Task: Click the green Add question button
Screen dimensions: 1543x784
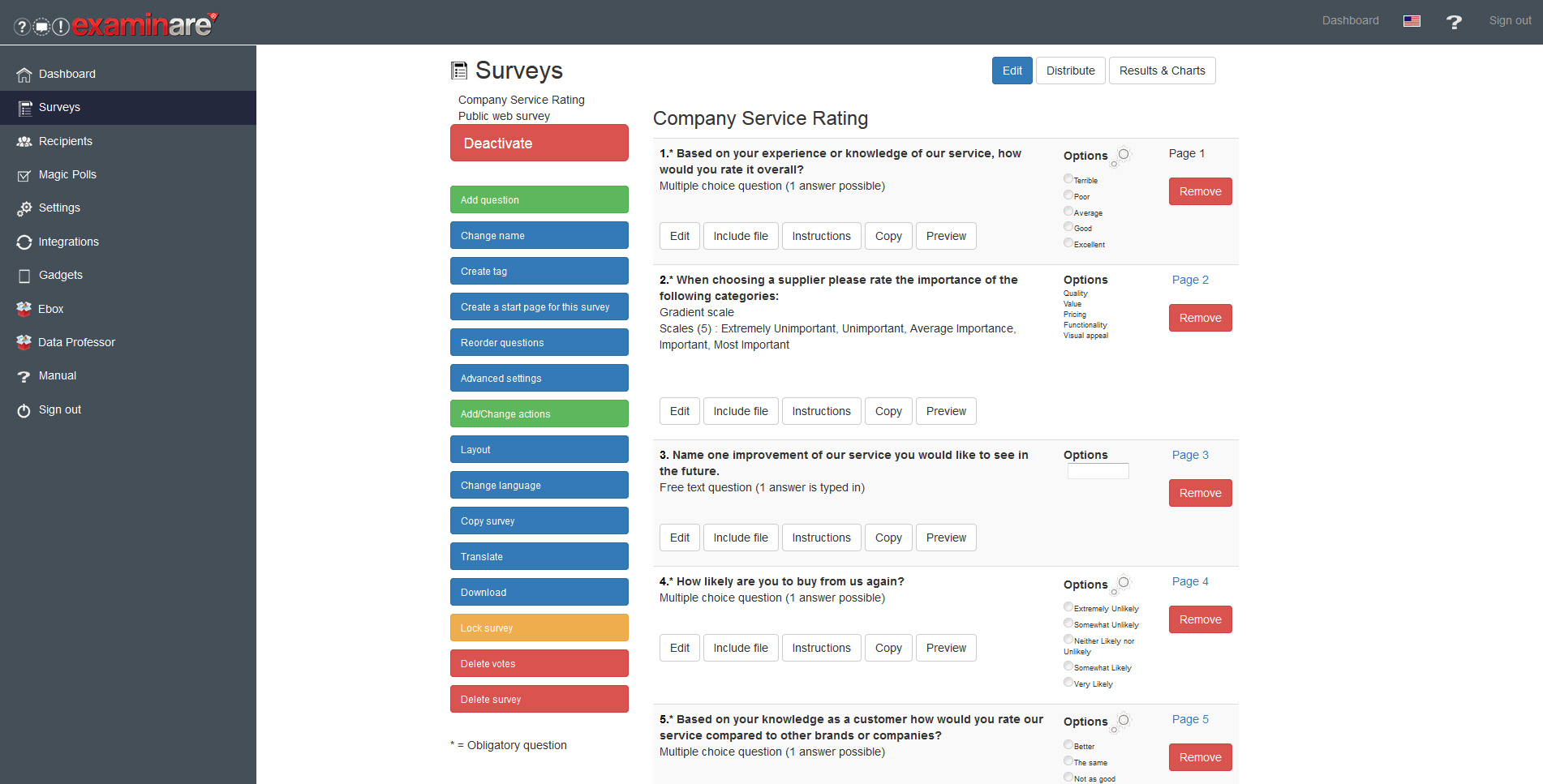Action: coord(539,199)
